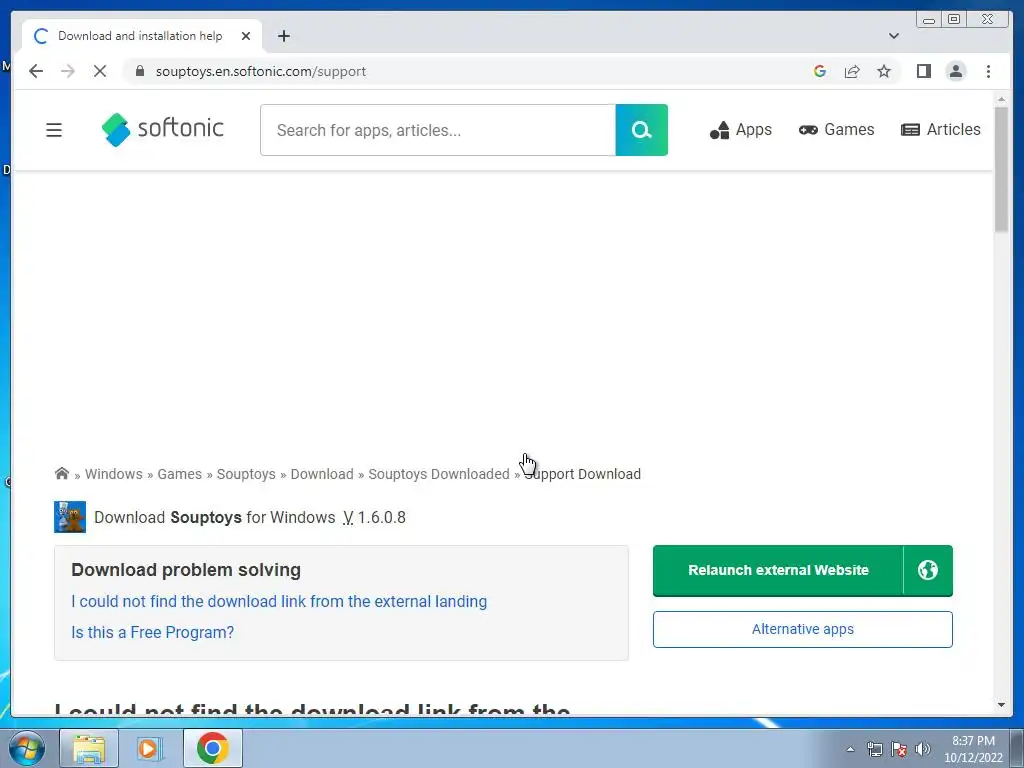Go to home via breadcrumb house icon

[61, 473]
